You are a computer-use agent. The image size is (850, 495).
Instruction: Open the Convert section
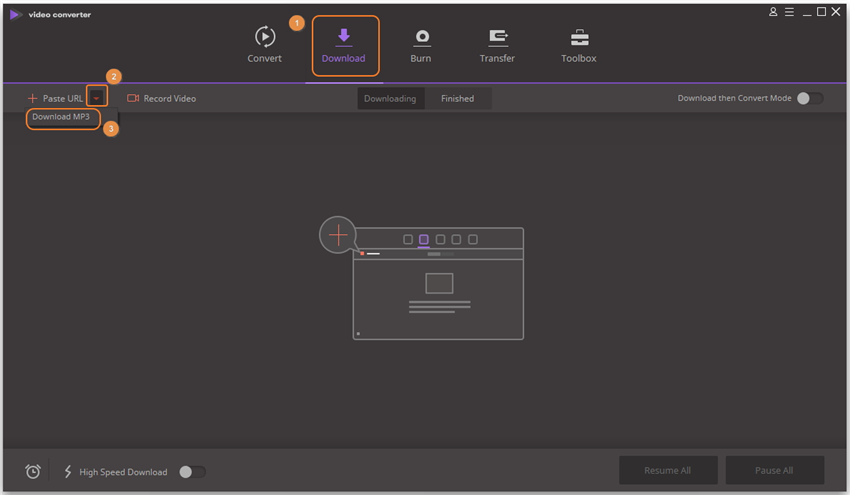(x=265, y=45)
